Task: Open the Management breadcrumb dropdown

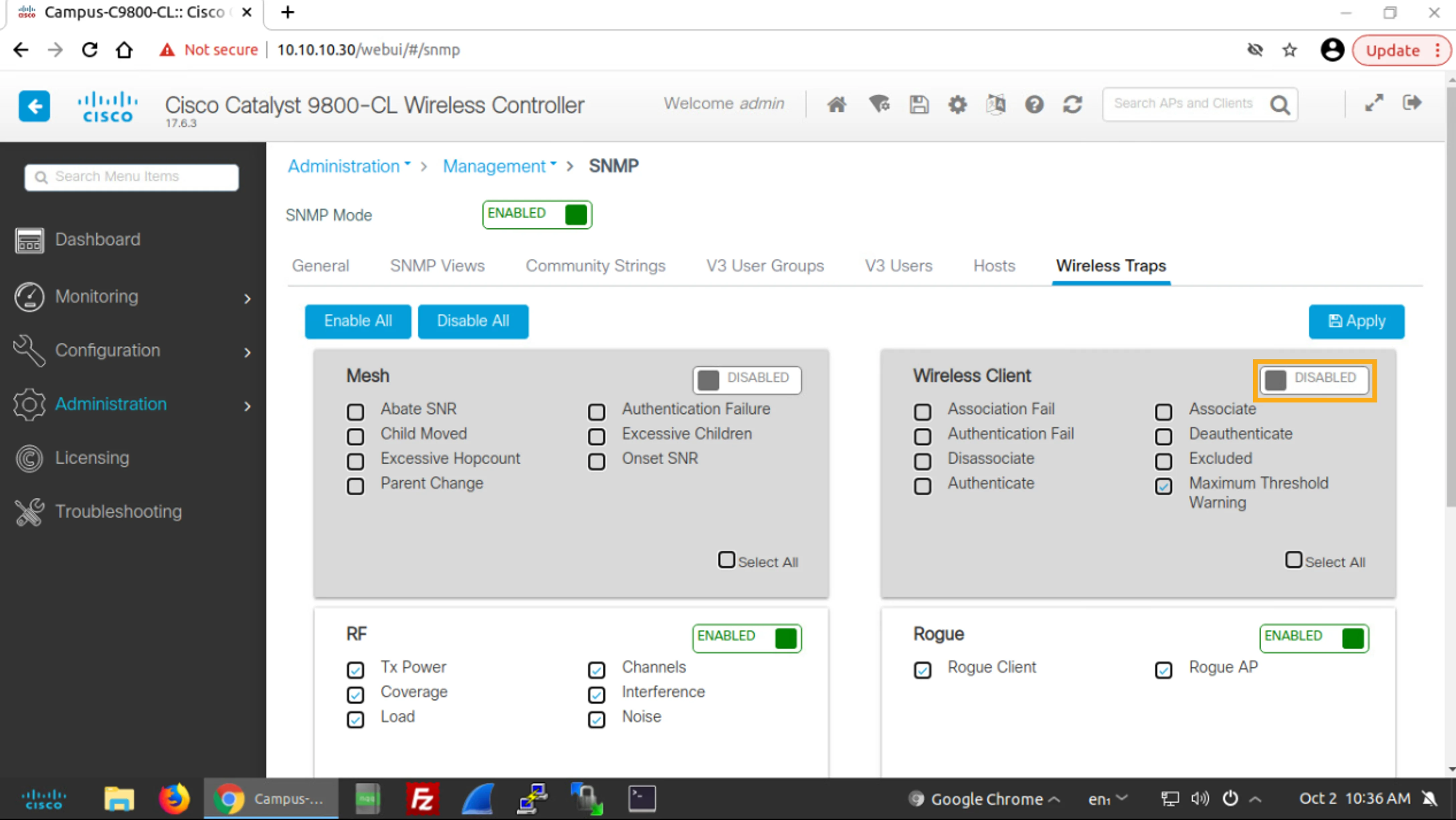Action: 499,166
